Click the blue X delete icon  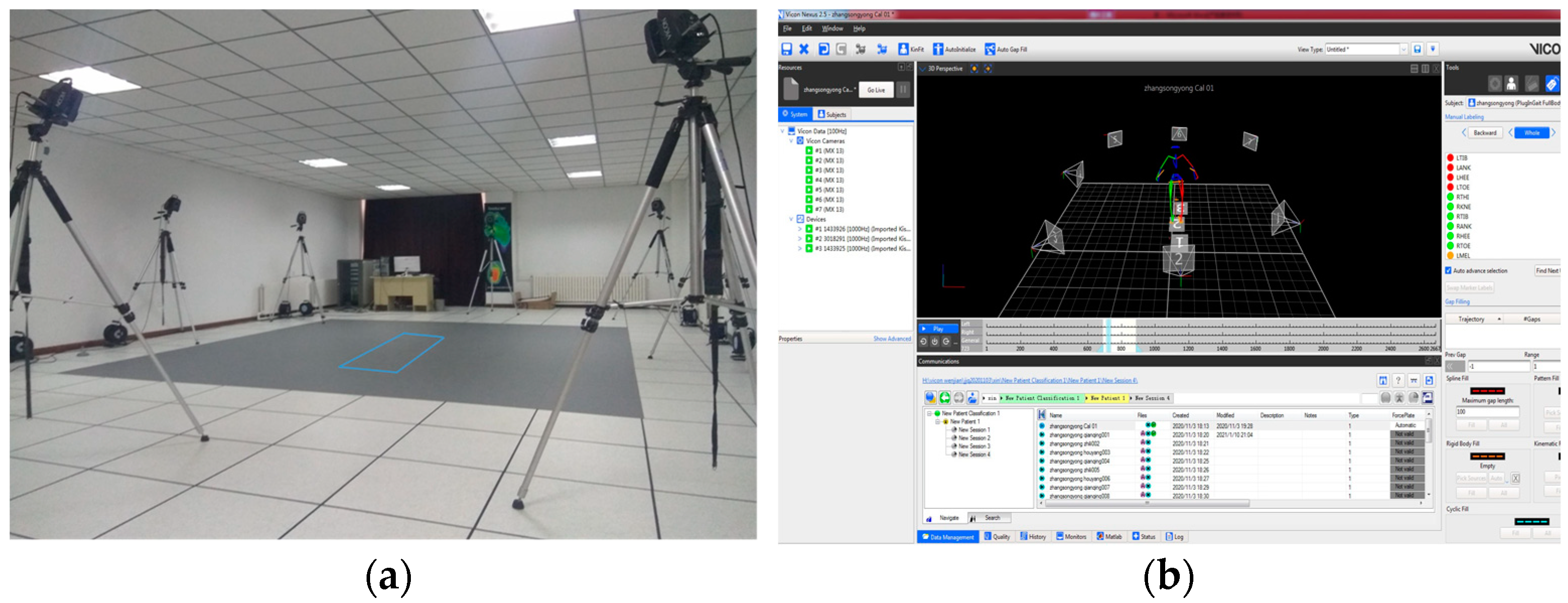(804, 49)
